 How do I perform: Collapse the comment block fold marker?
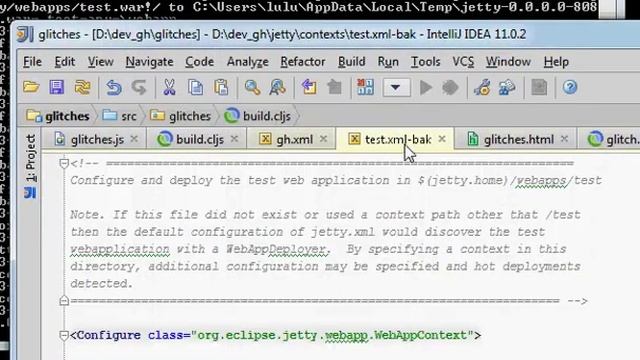click(x=64, y=164)
